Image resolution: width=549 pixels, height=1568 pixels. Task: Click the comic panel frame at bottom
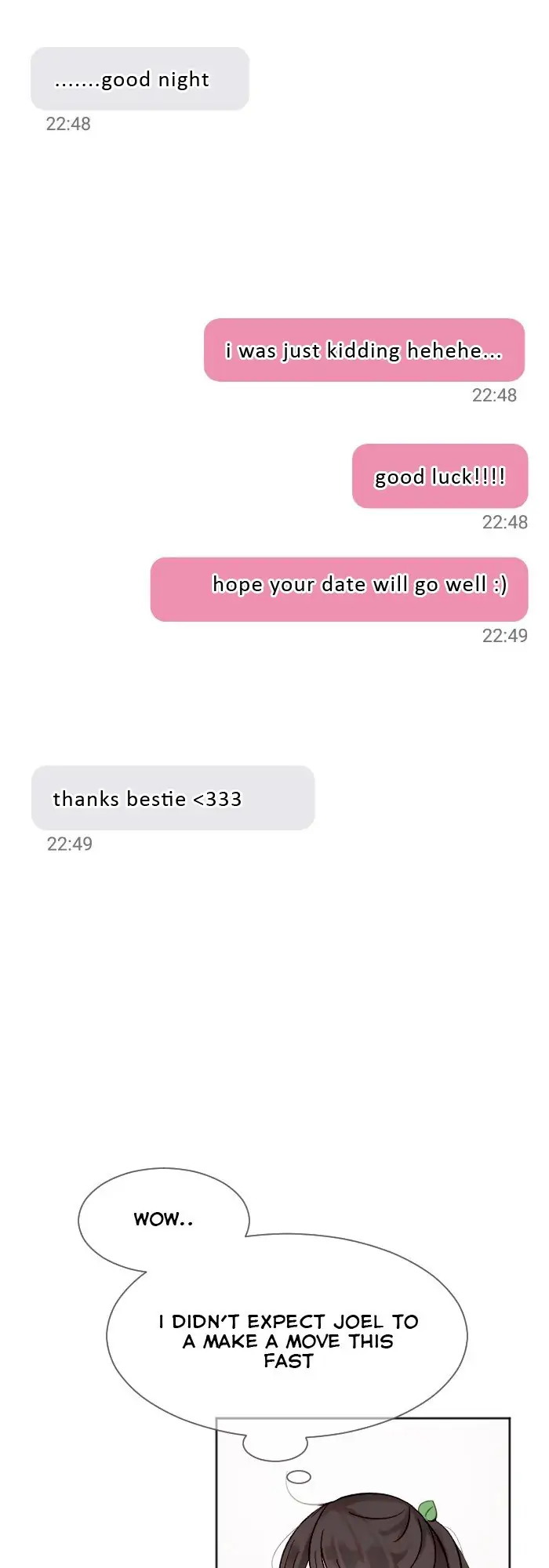pyautogui.click(x=363, y=1493)
